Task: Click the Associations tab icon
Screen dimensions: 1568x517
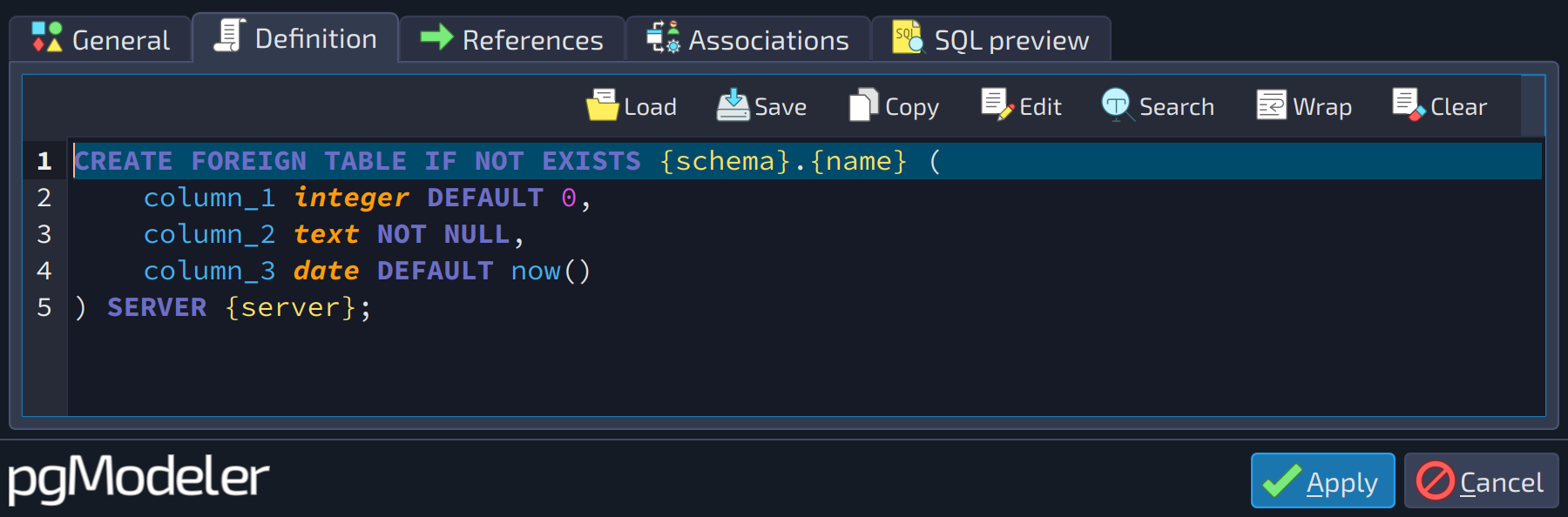Action: coord(663,37)
